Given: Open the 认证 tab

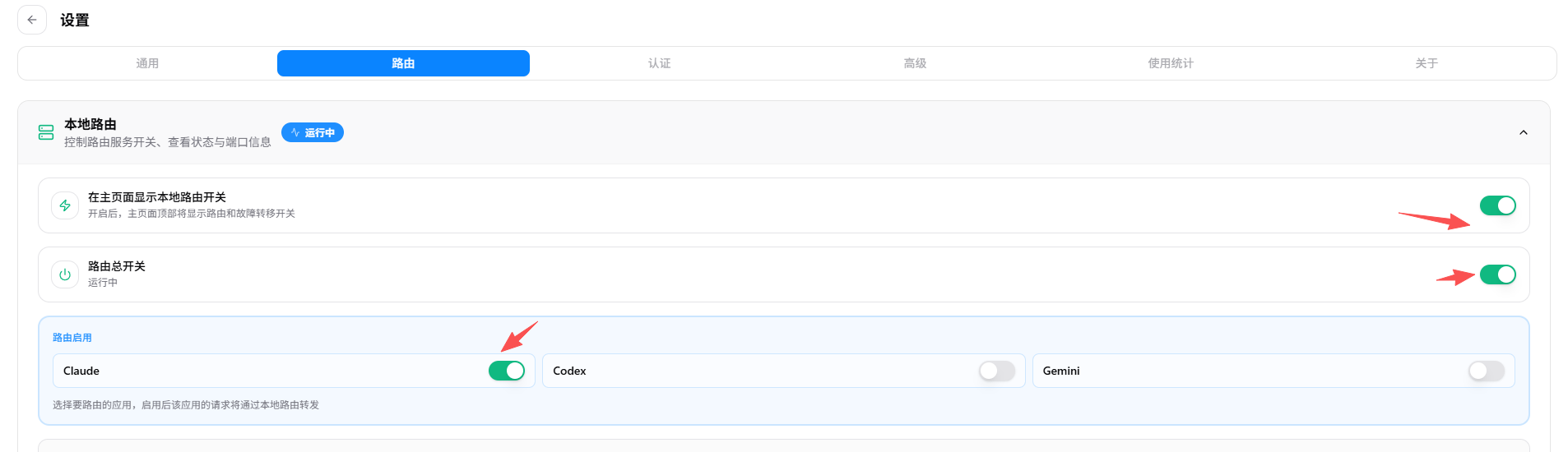Looking at the screenshot, I should coord(659,63).
